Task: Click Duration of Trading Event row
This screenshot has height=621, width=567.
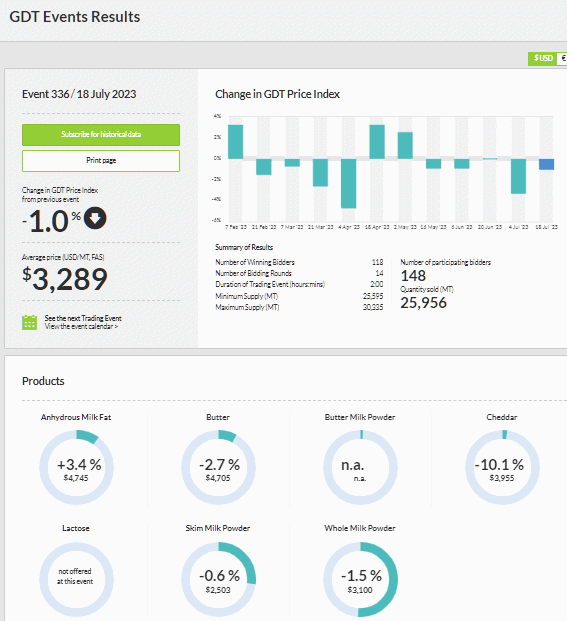Action: pos(299,284)
